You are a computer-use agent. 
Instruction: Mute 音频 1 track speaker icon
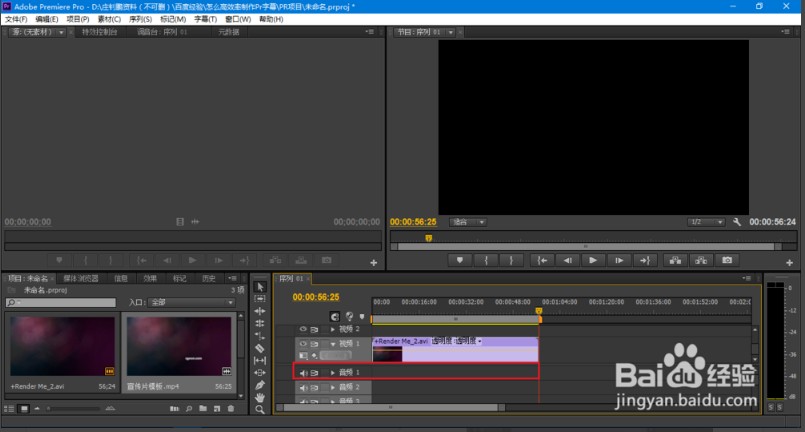pos(304,372)
